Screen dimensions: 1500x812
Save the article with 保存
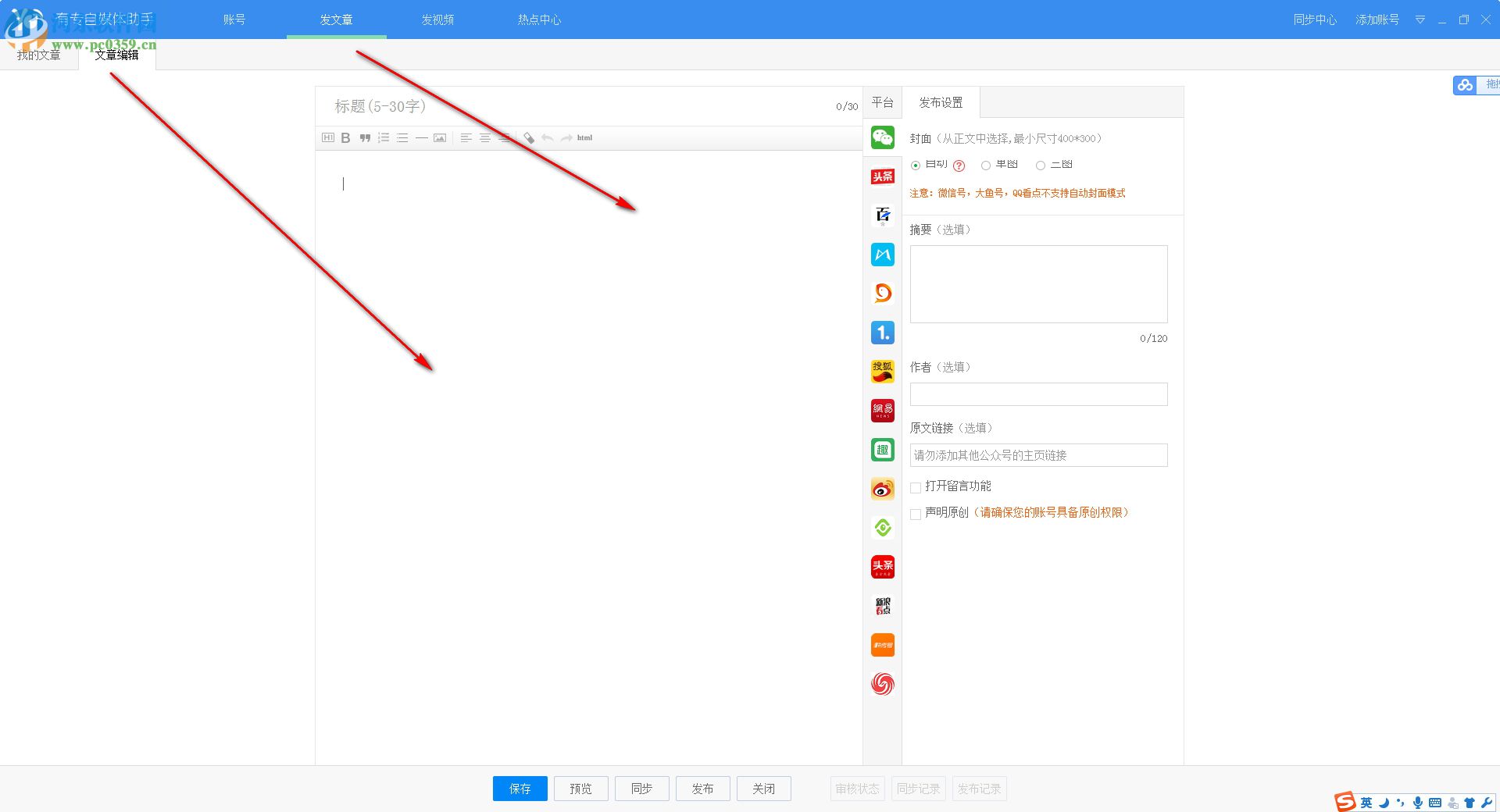520,789
